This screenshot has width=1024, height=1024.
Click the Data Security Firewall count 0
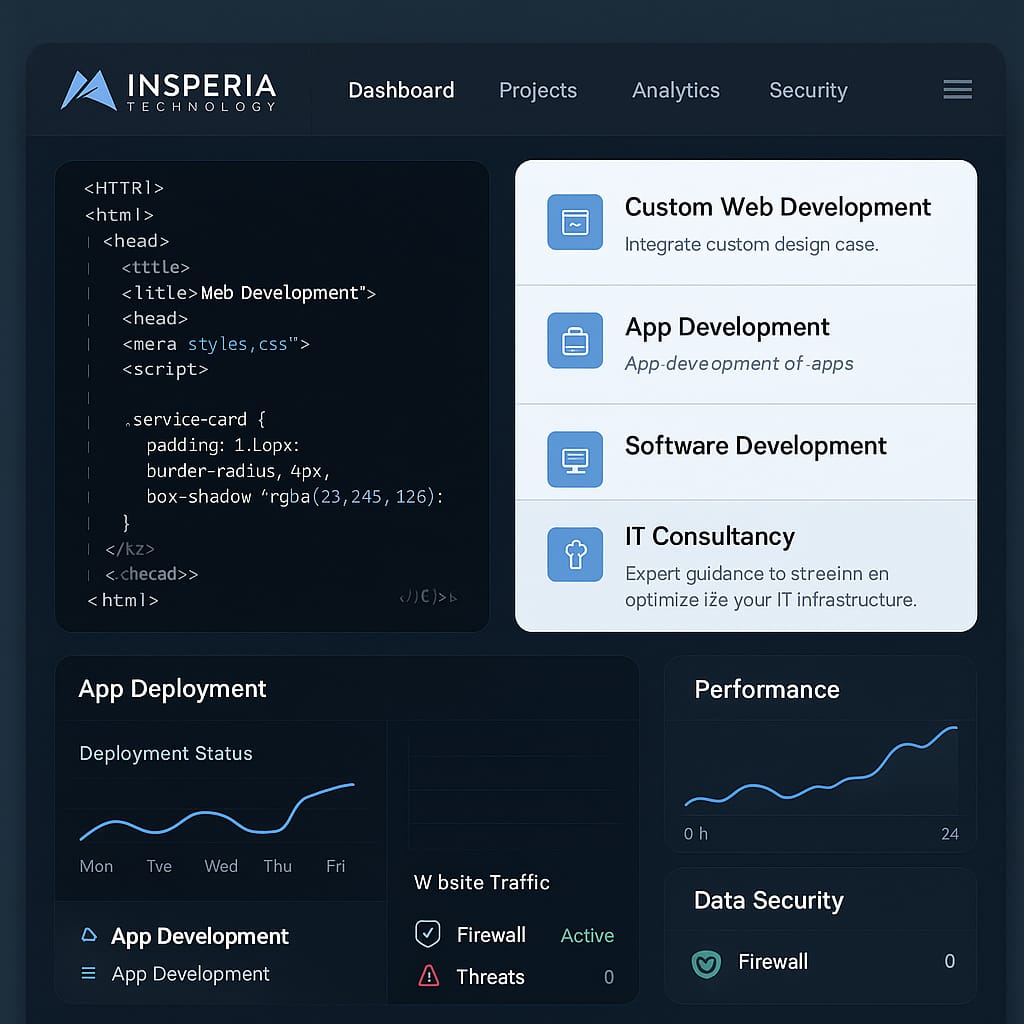(x=950, y=961)
